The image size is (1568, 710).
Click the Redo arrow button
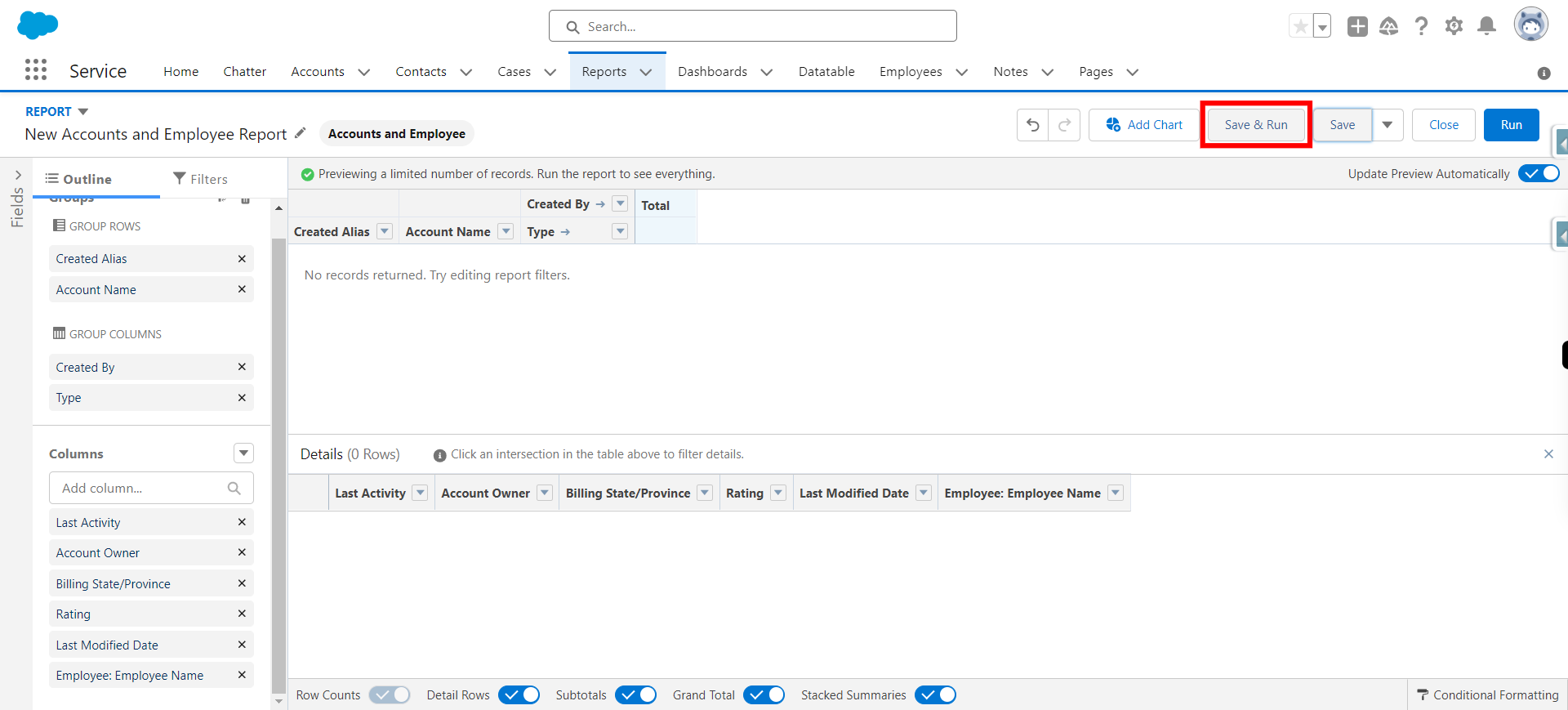tap(1064, 125)
